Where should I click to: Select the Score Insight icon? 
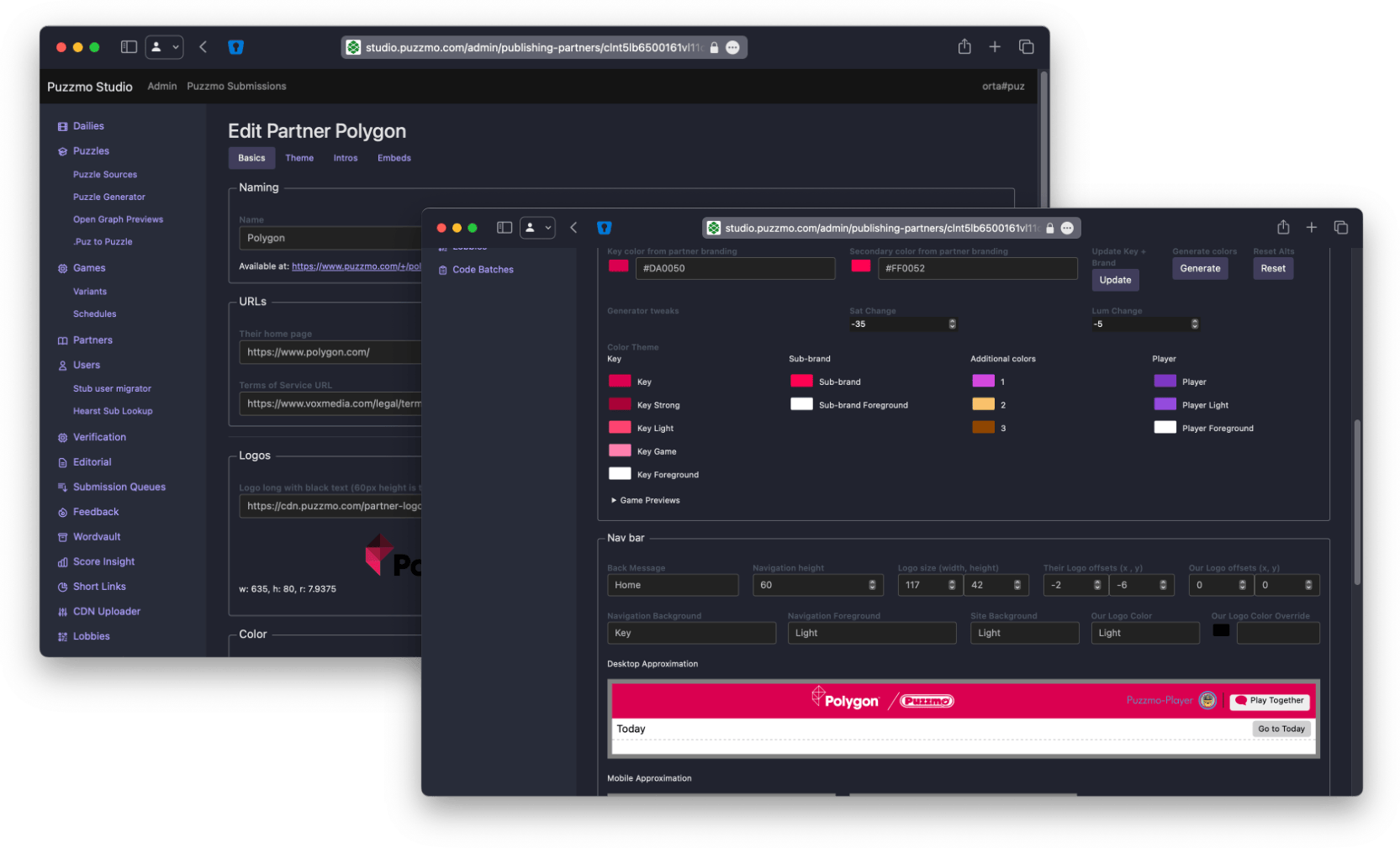point(62,561)
